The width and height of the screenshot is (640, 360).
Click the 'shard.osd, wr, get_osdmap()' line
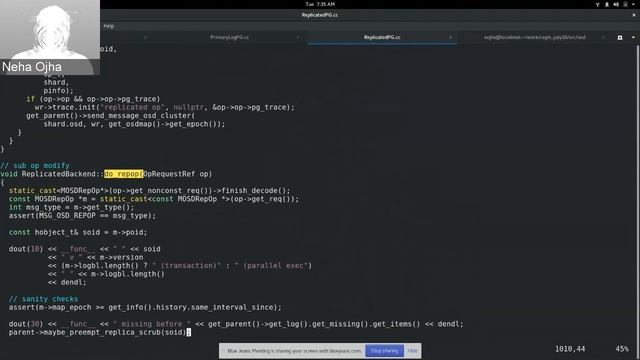pos(134,124)
